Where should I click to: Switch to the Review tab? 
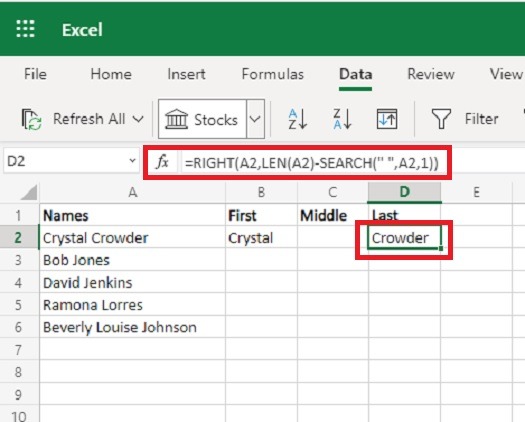(431, 74)
